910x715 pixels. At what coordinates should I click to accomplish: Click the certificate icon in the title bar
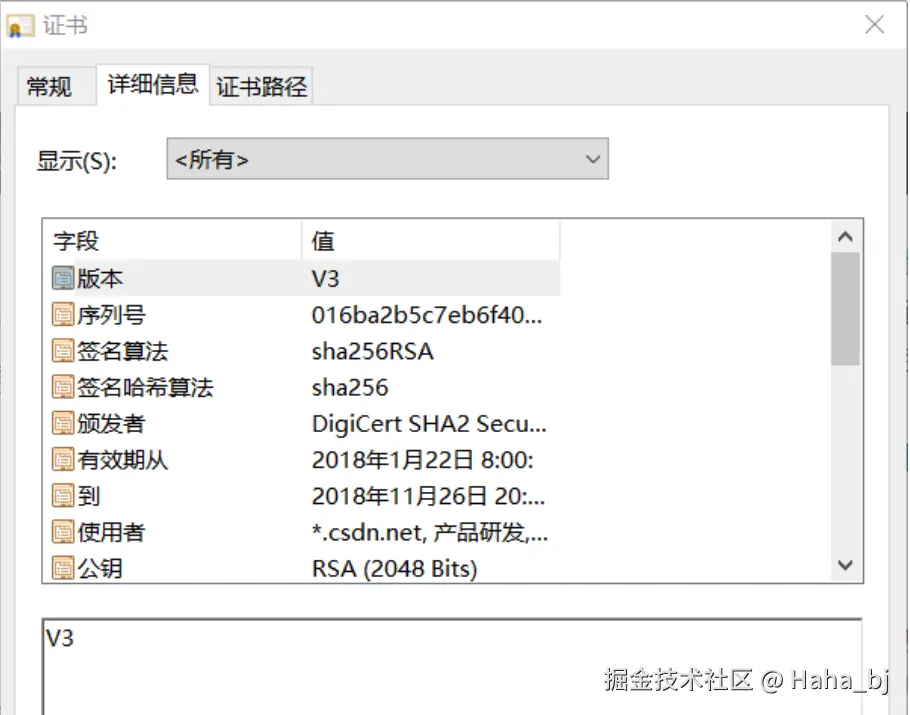18,25
